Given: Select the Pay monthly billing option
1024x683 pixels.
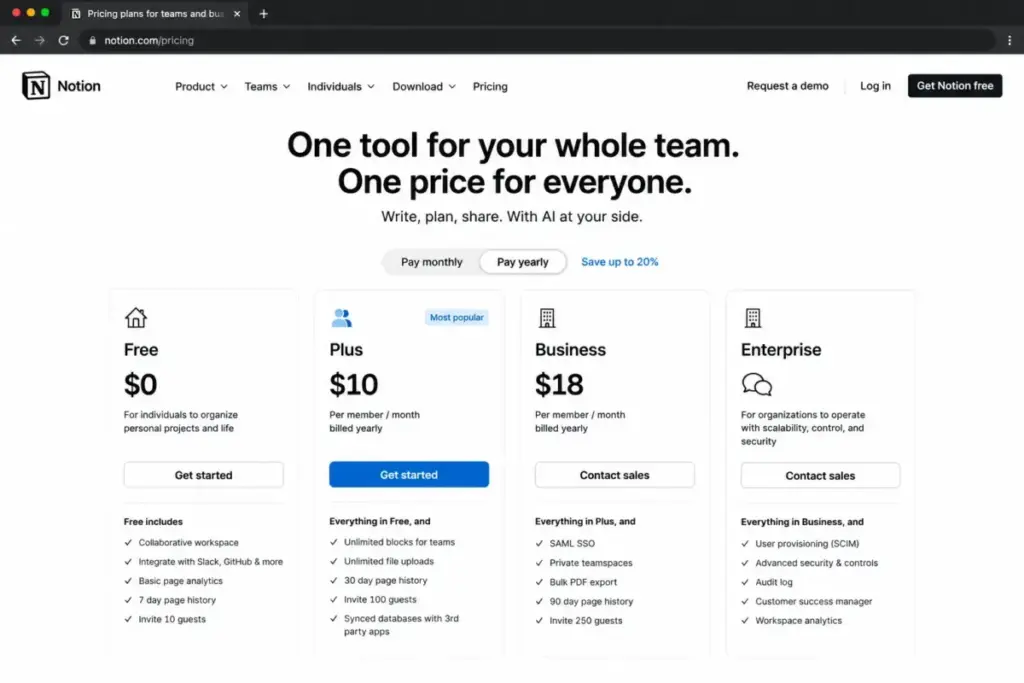Looking at the screenshot, I should click(x=432, y=262).
